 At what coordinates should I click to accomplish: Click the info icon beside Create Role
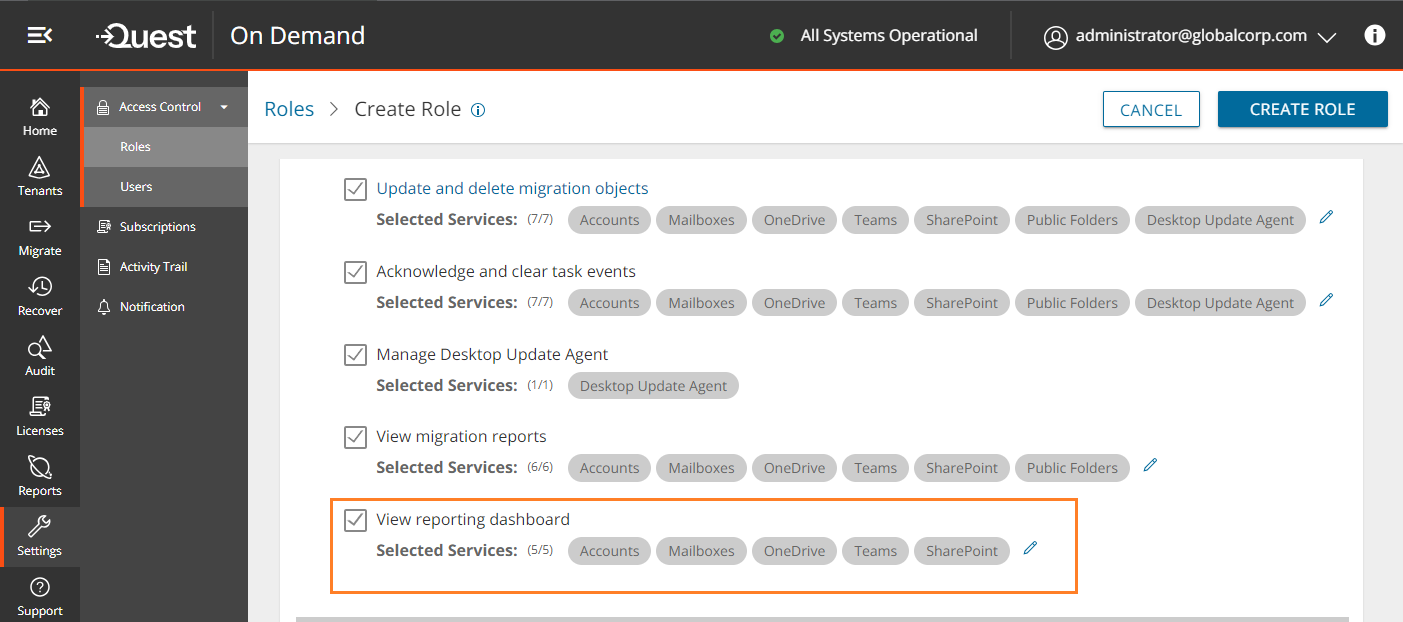pyautogui.click(x=478, y=110)
